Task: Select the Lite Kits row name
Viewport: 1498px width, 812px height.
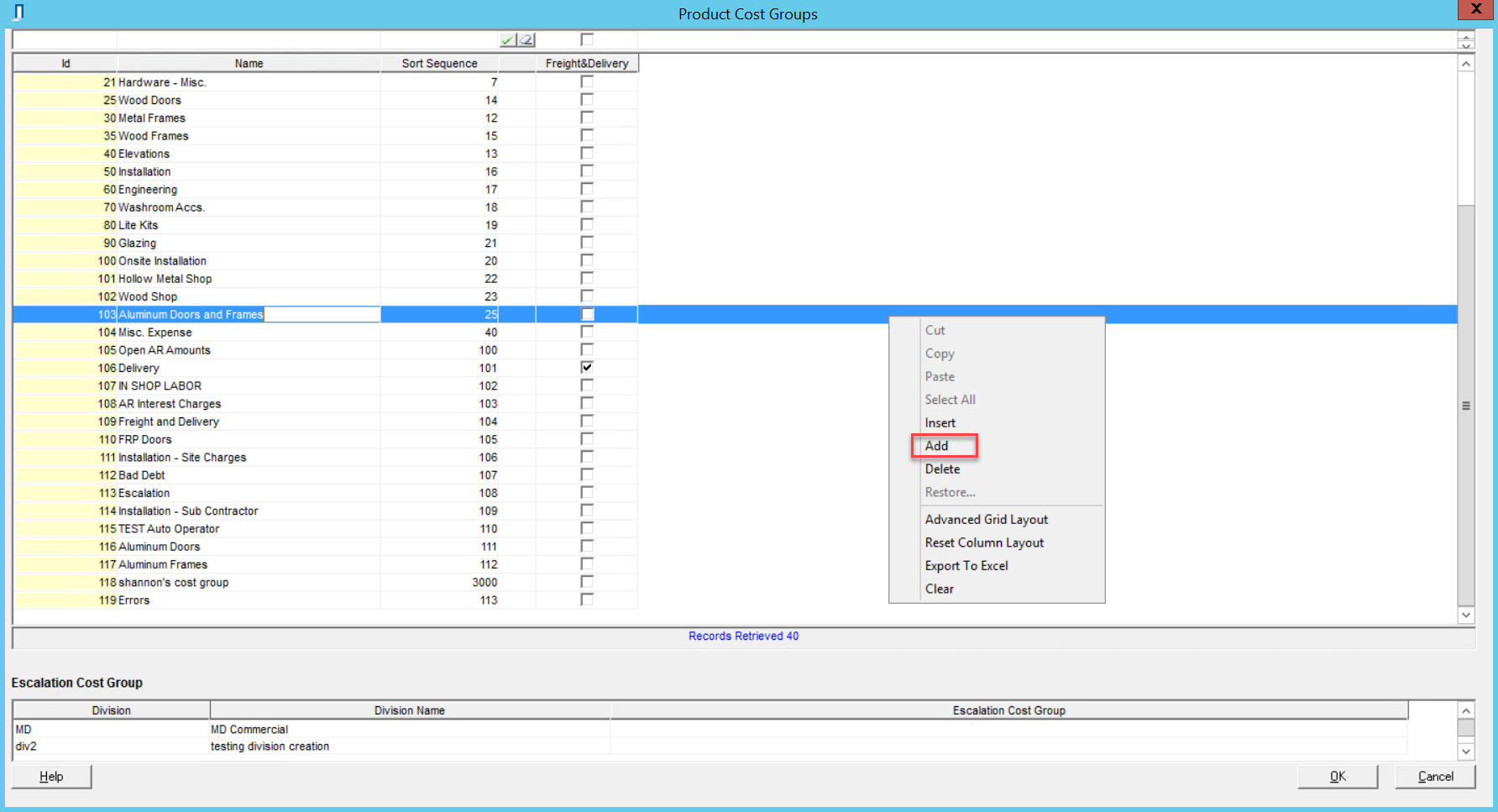Action: tap(139, 225)
